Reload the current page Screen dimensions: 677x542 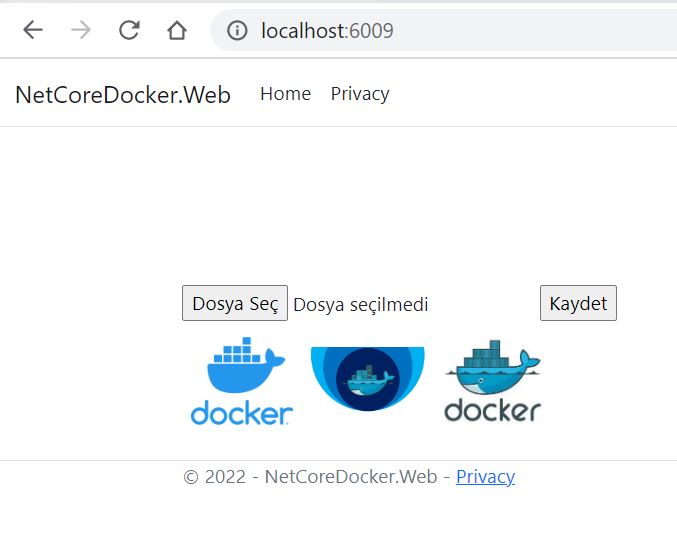[129, 30]
